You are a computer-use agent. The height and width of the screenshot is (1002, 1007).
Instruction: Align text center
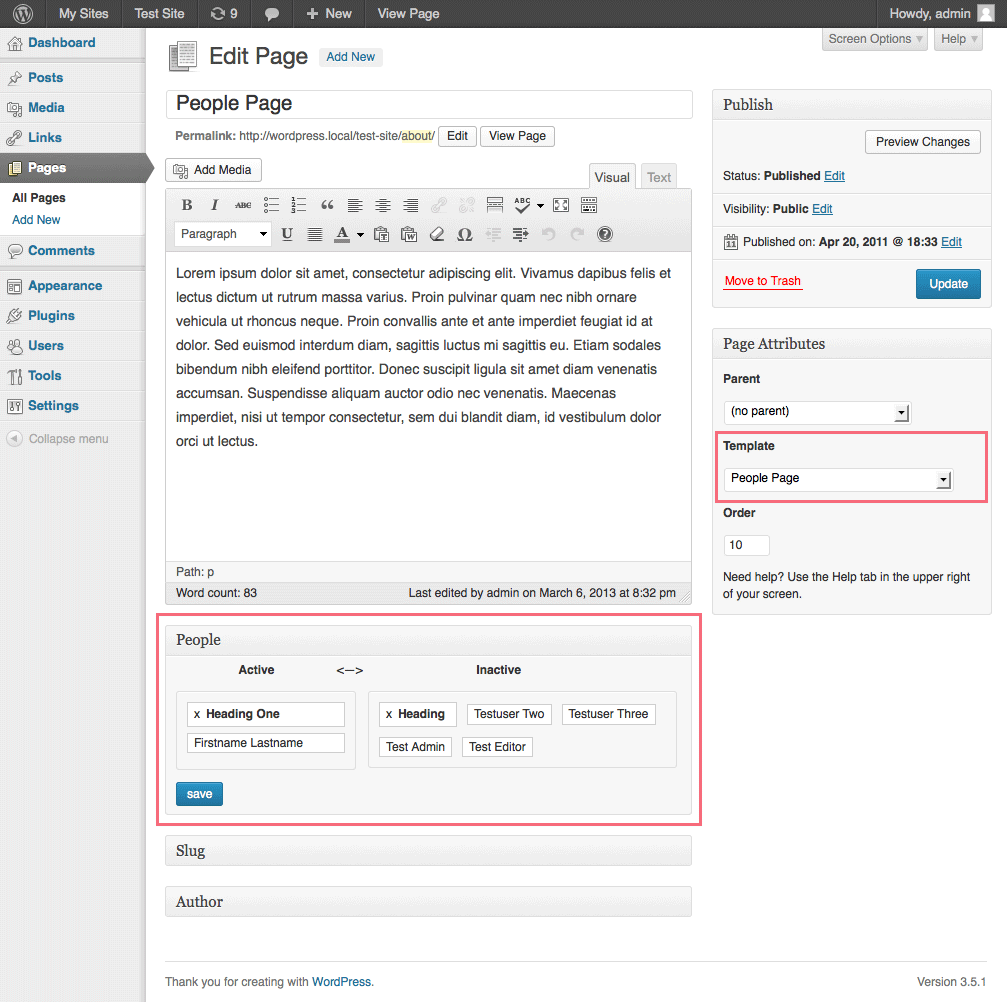pyautogui.click(x=383, y=205)
